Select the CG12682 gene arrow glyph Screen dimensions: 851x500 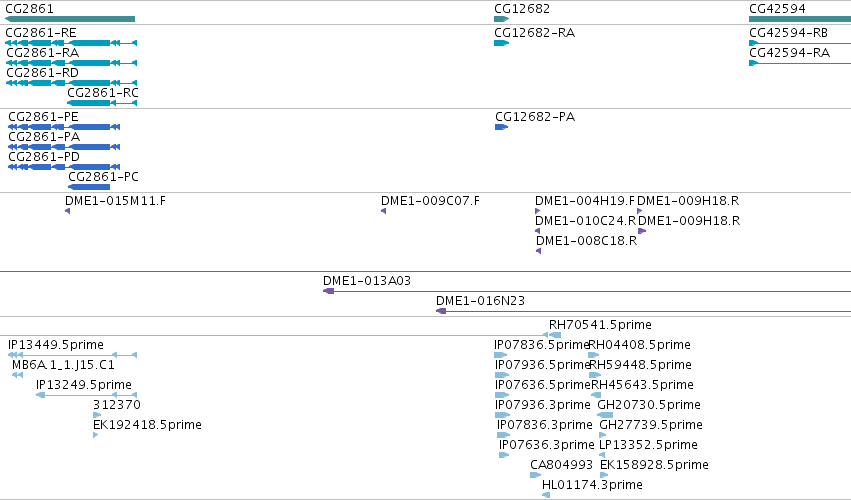tap(501, 19)
